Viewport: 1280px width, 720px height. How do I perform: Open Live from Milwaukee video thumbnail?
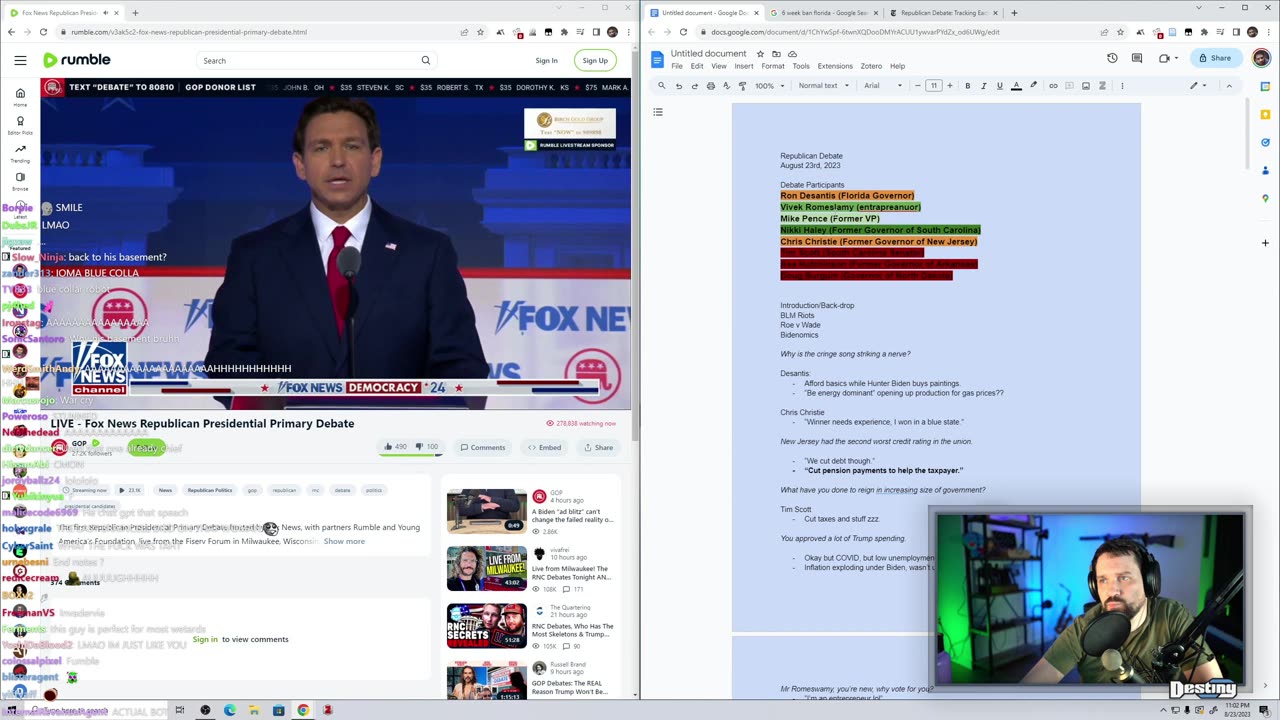click(x=486, y=569)
